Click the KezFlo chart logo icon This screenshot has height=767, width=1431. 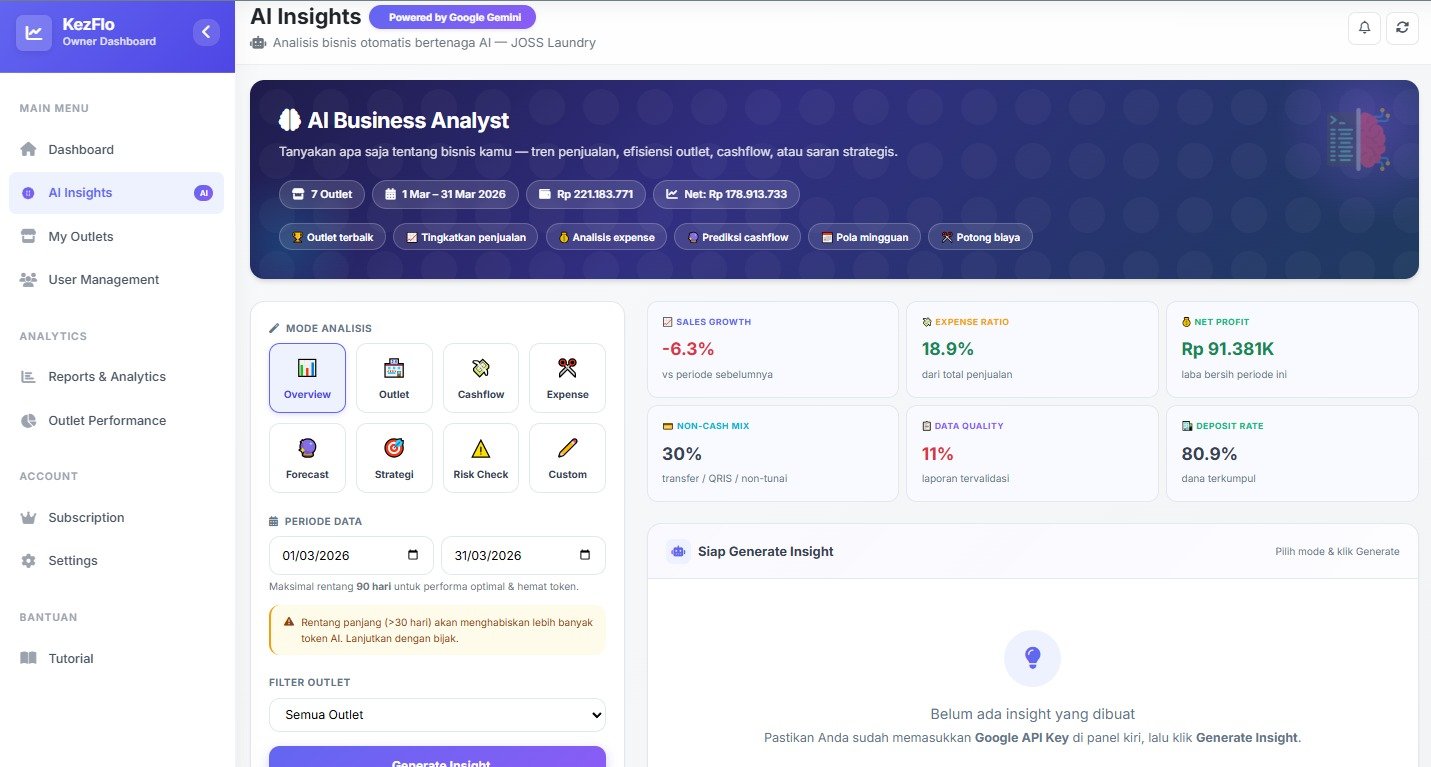coord(34,32)
